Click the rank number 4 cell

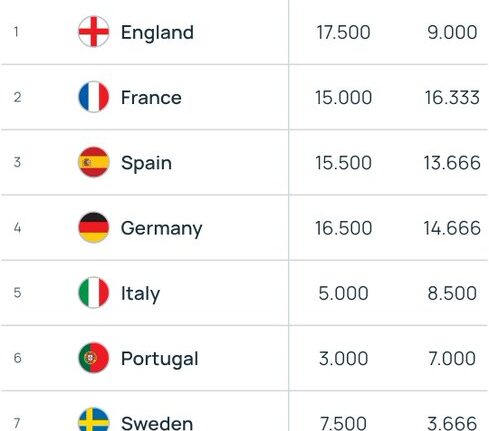pos(17,228)
